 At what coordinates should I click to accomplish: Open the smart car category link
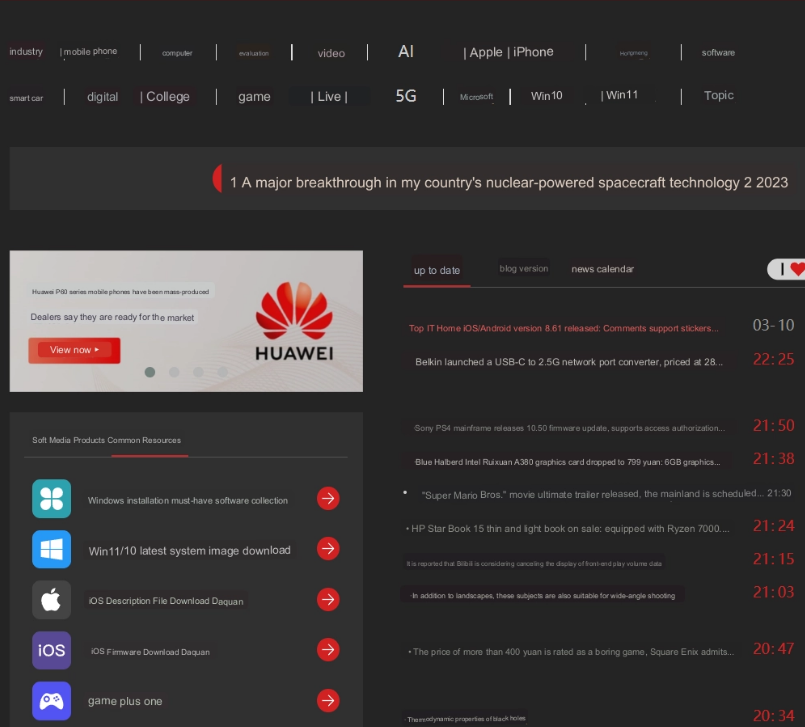pyautogui.click(x=26, y=98)
